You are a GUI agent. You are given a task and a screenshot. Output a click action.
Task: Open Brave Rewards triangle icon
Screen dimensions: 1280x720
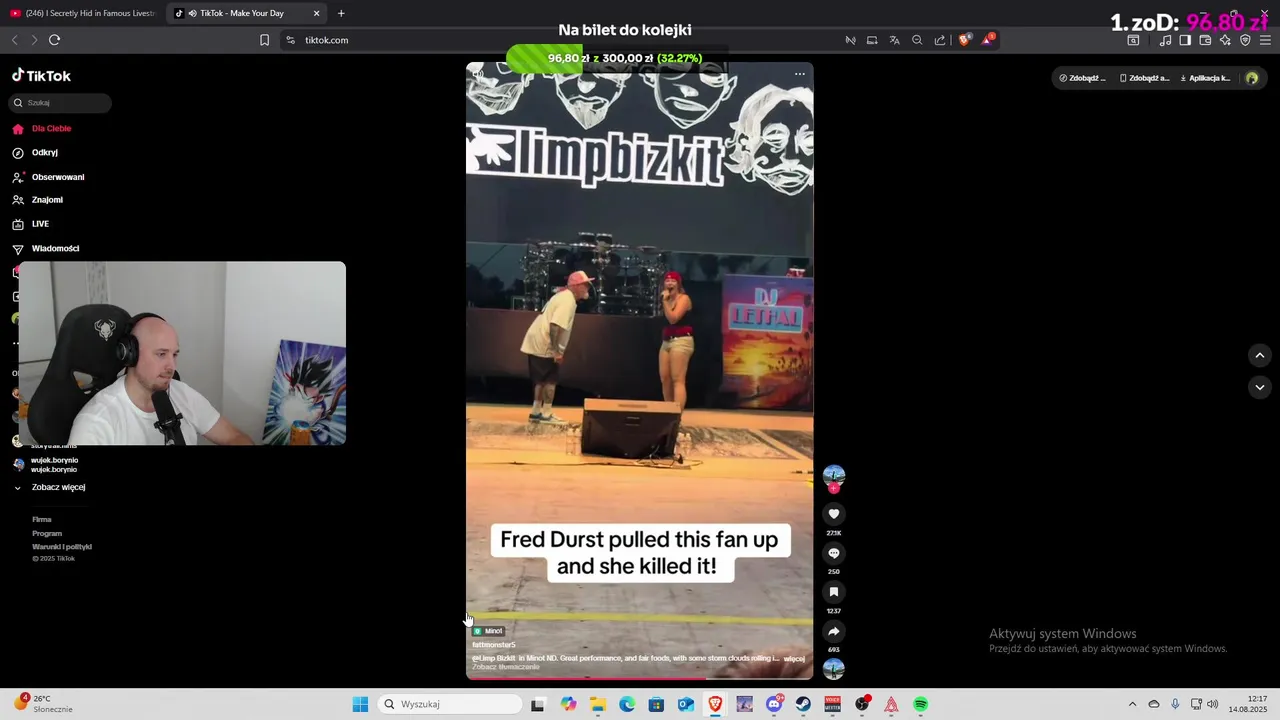pos(988,40)
